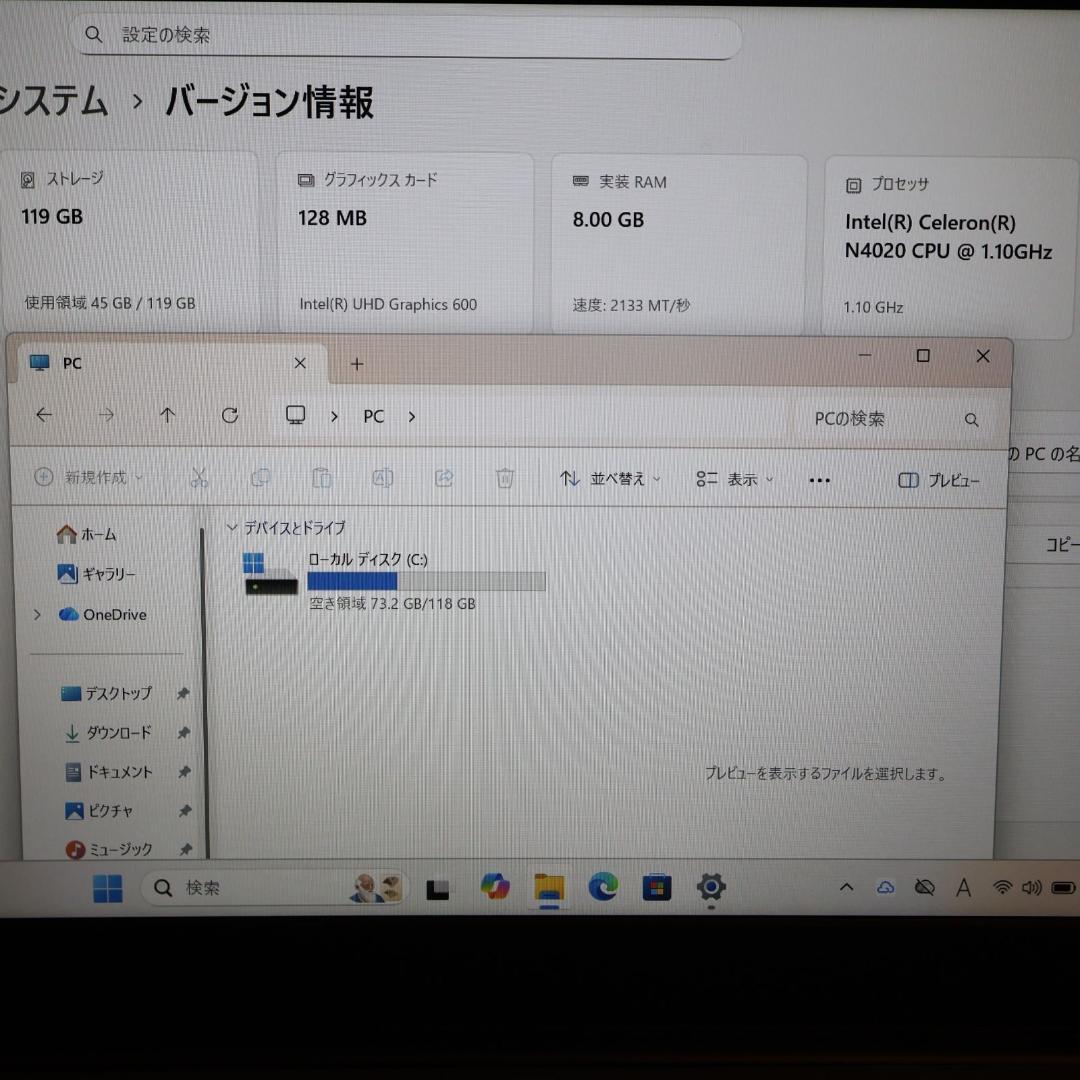
Task: Toggle the プレビュー (Preview) pane
Action: pyautogui.click(x=941, y=480)
